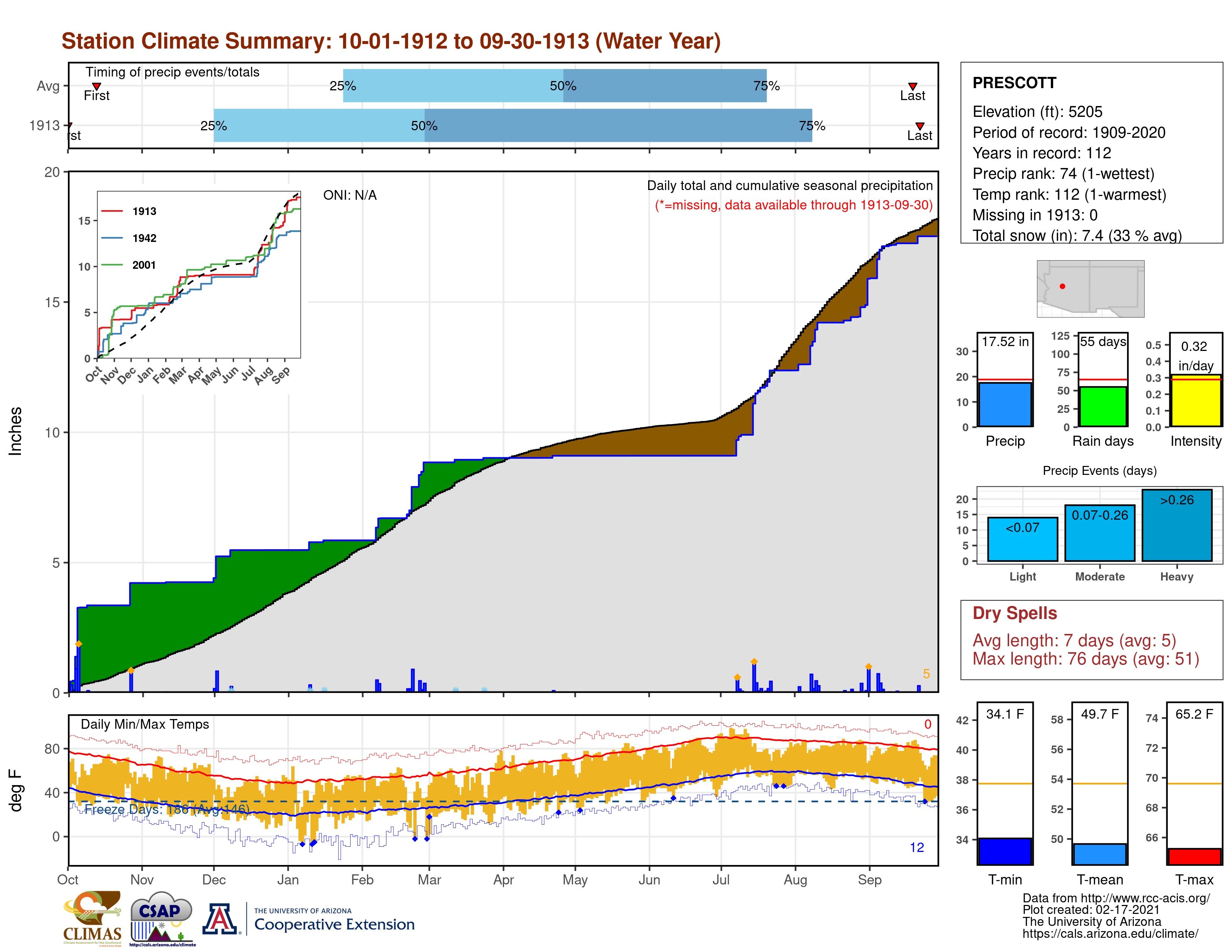Click the blue Precip bar

(x=1005, y=404)
